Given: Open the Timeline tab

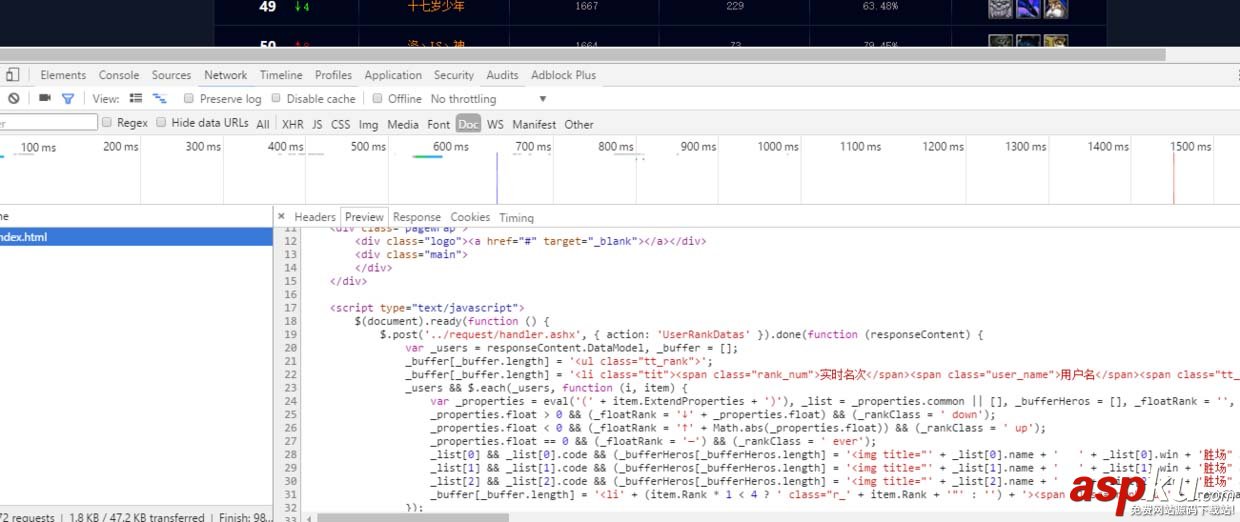Looking at the screenshot, I should pyautogui.click(x=281, y=75).
